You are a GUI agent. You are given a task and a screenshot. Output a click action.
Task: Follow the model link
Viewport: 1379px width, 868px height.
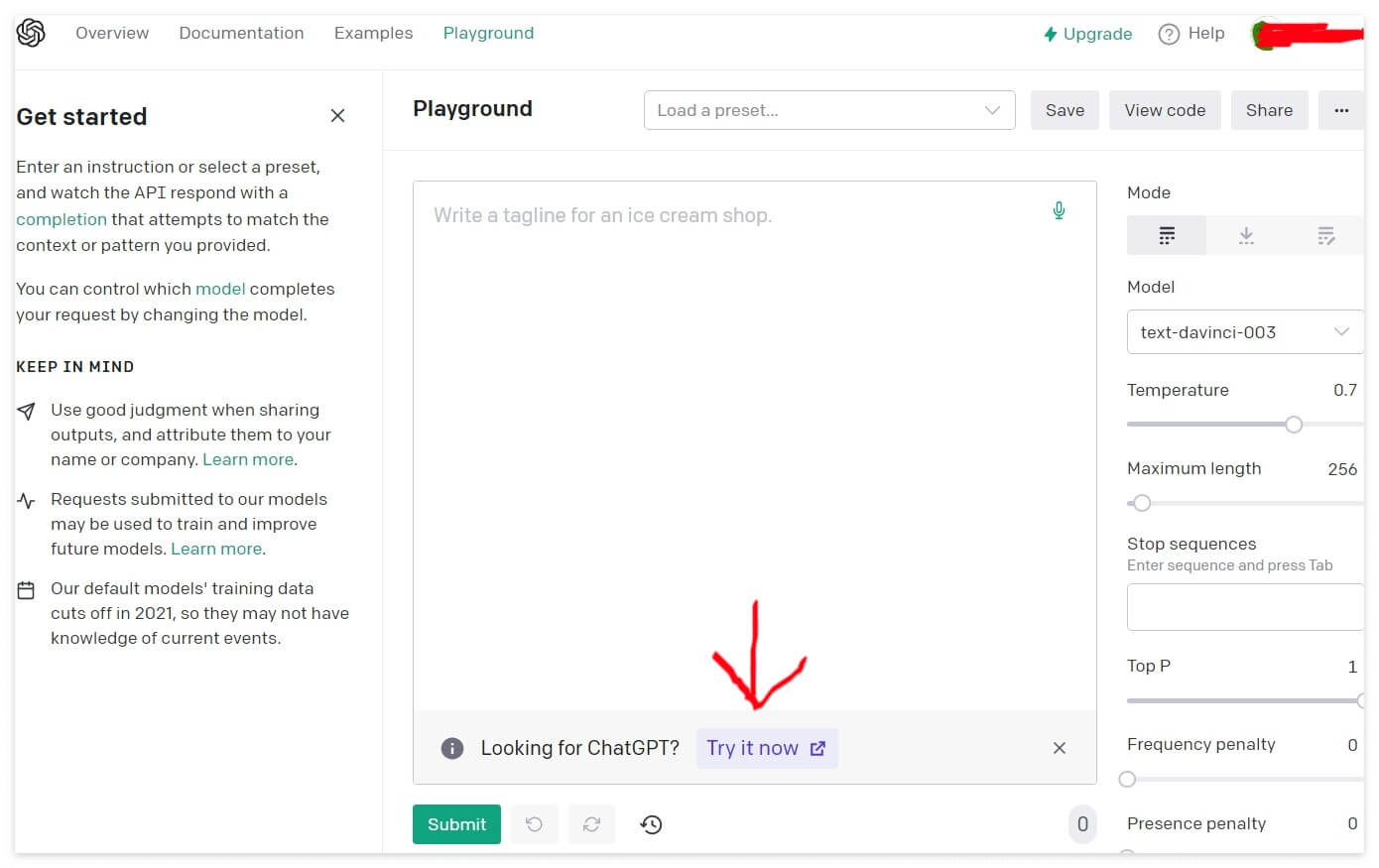coord(220,289)
